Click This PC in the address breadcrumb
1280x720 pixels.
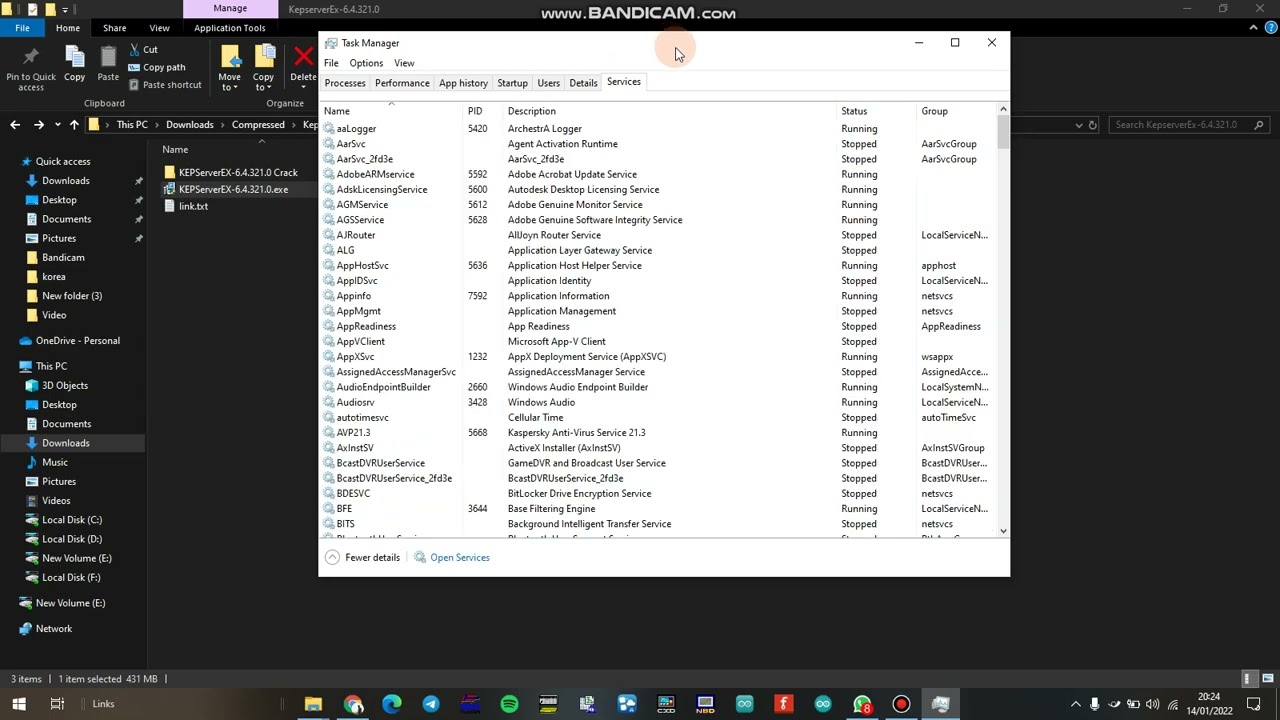[132, 125]
